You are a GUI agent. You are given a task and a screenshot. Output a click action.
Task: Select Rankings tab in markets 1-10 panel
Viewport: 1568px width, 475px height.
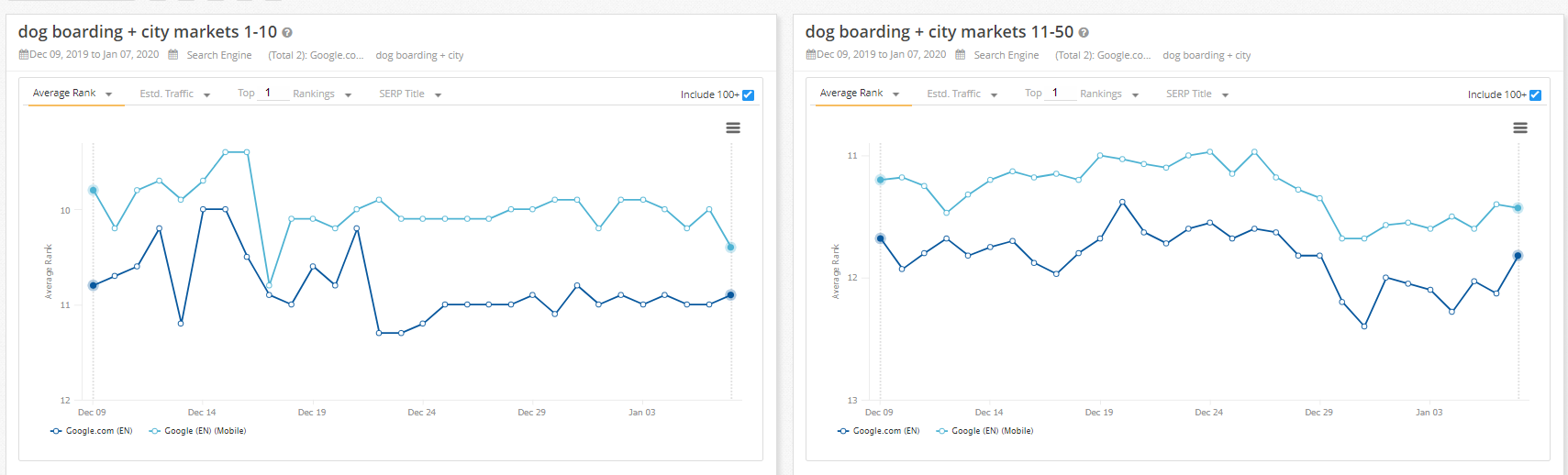point(314,94)
